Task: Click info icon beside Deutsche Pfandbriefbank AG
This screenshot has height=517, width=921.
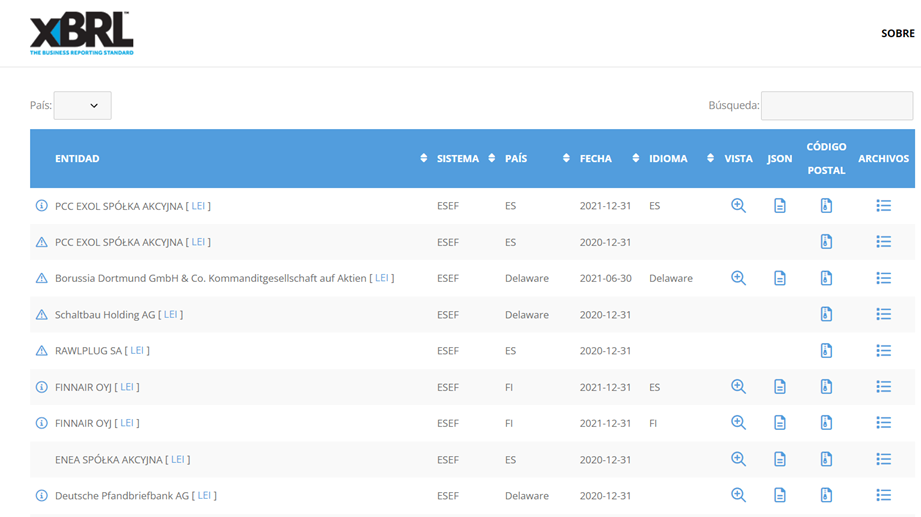Action: 42,496
